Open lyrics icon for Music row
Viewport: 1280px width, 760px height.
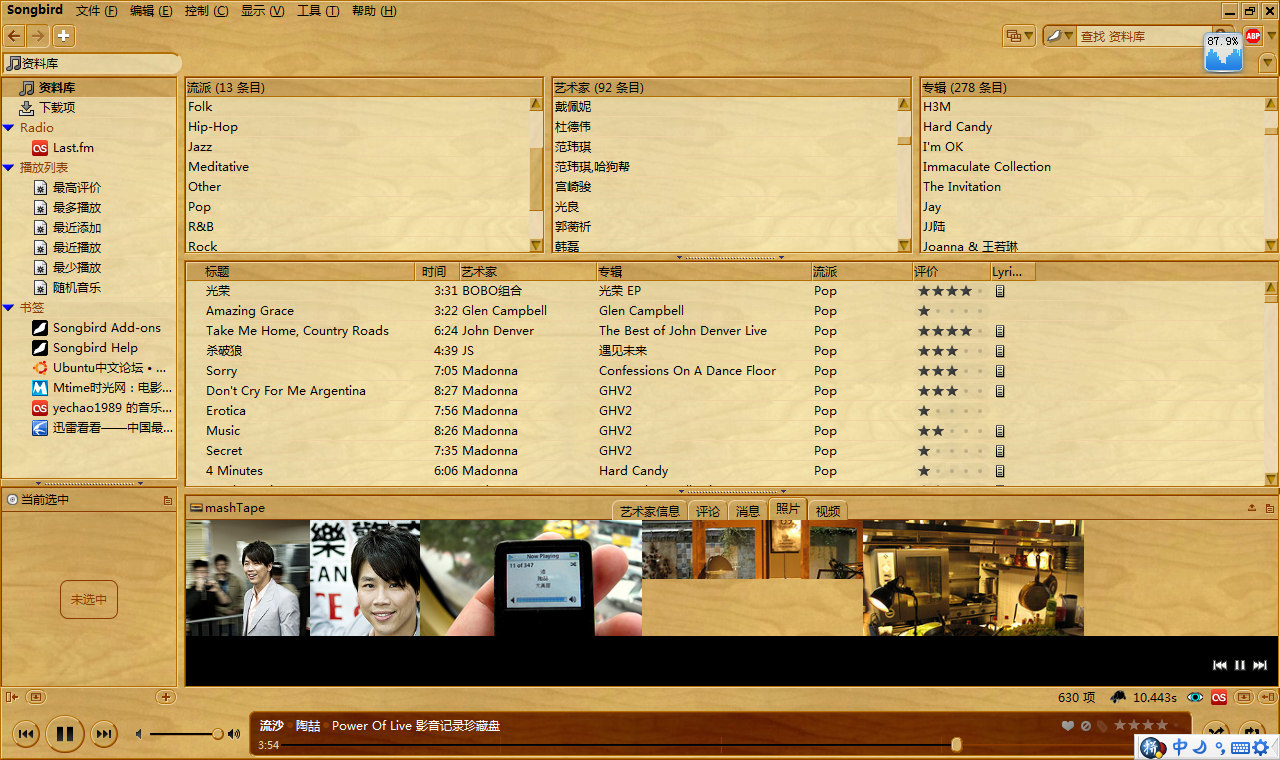(999, 431)
